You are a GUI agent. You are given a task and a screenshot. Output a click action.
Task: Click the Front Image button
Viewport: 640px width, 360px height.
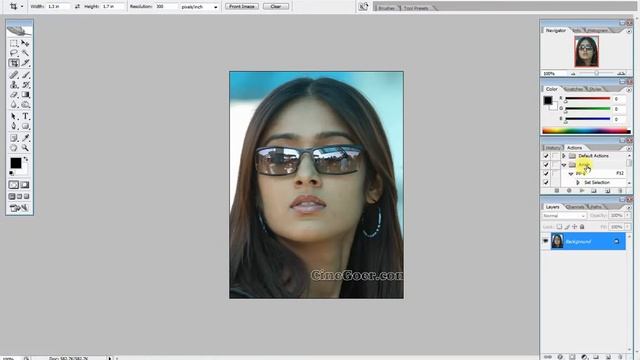click(242, 7)
